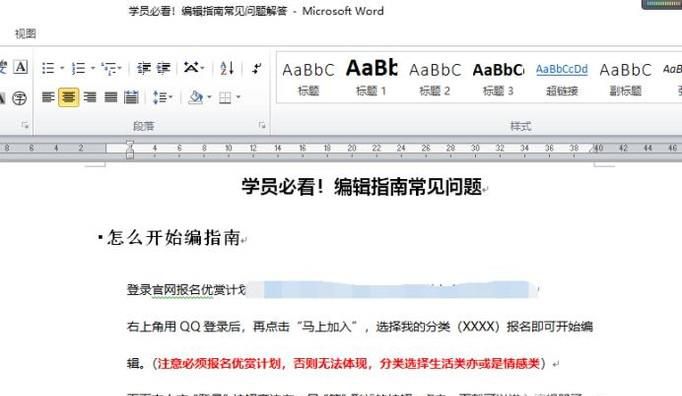682x396 pixels.
Task: Click the Asian Layout icon
Action: (191, 67)
